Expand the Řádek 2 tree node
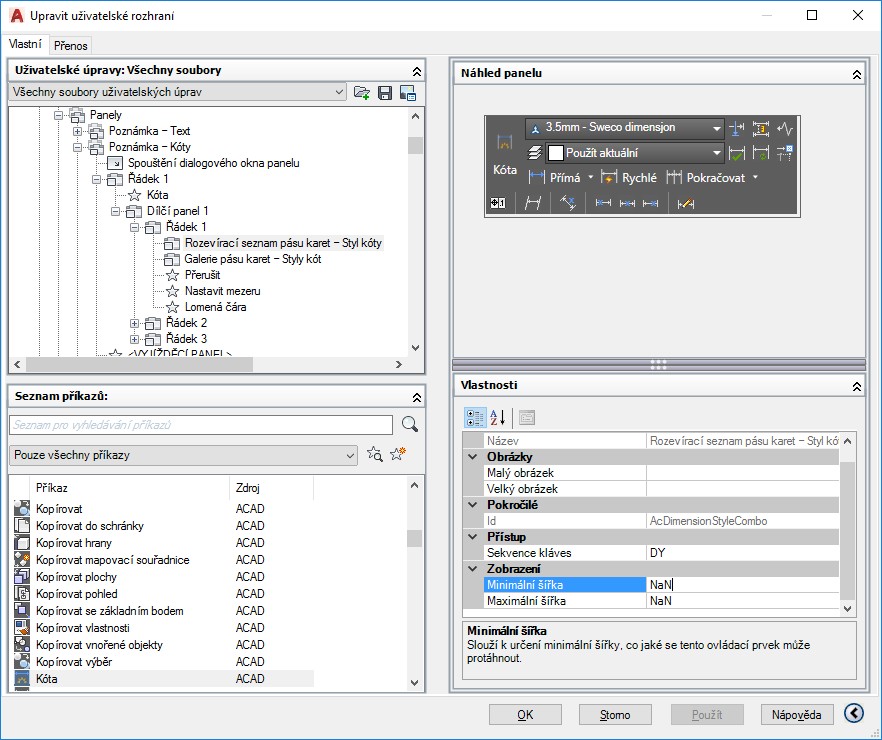This screenshot has width=882, height=740. coord(135,323)
